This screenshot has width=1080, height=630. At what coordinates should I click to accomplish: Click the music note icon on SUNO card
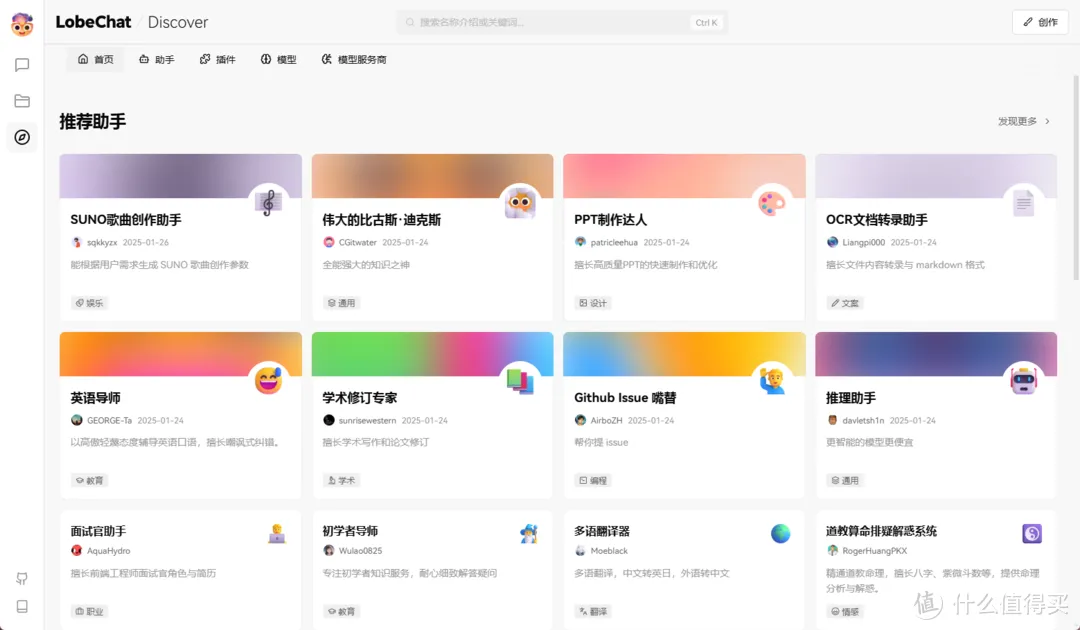pos(268,201)
